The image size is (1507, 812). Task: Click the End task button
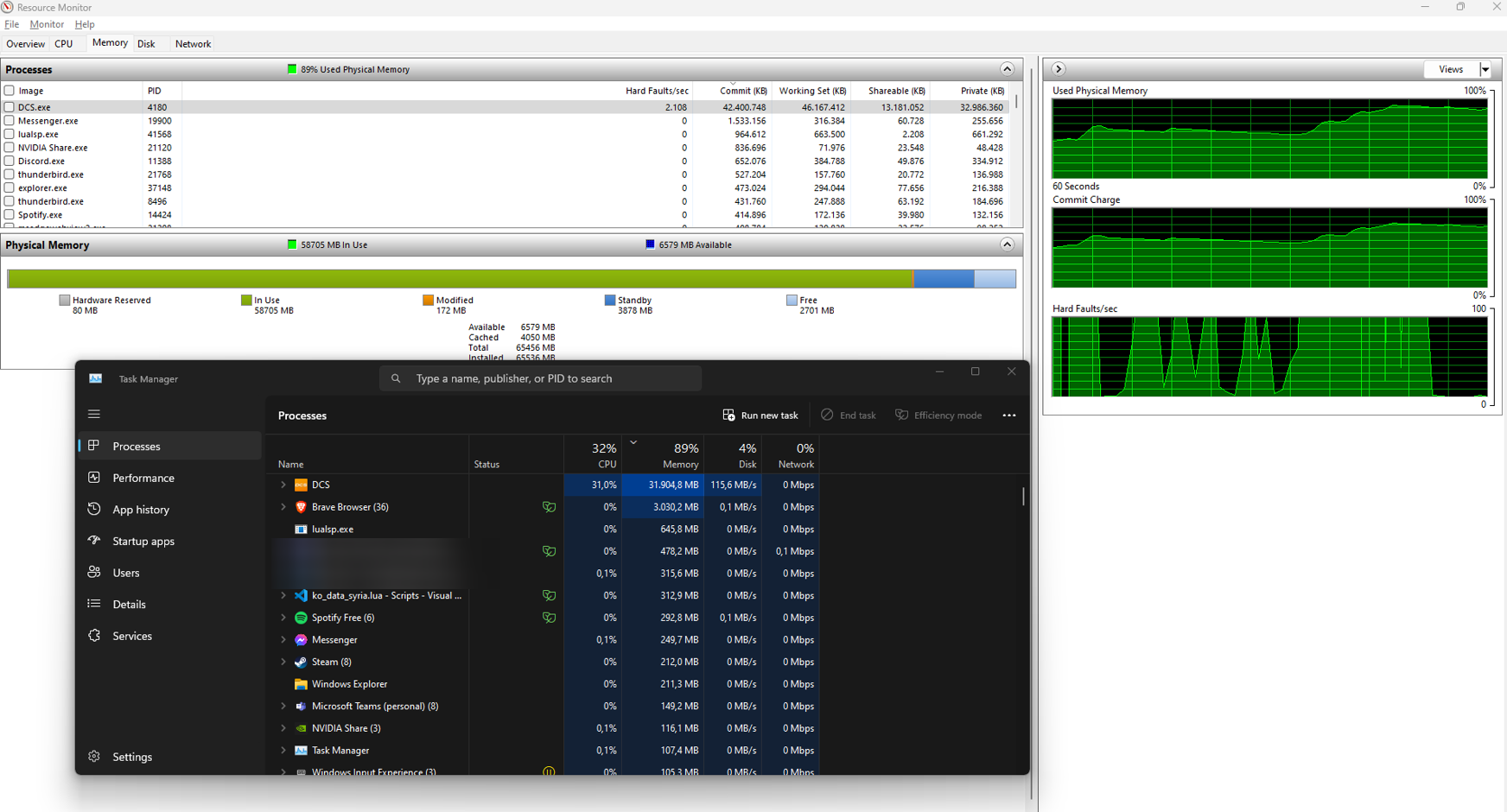[849, 416]
